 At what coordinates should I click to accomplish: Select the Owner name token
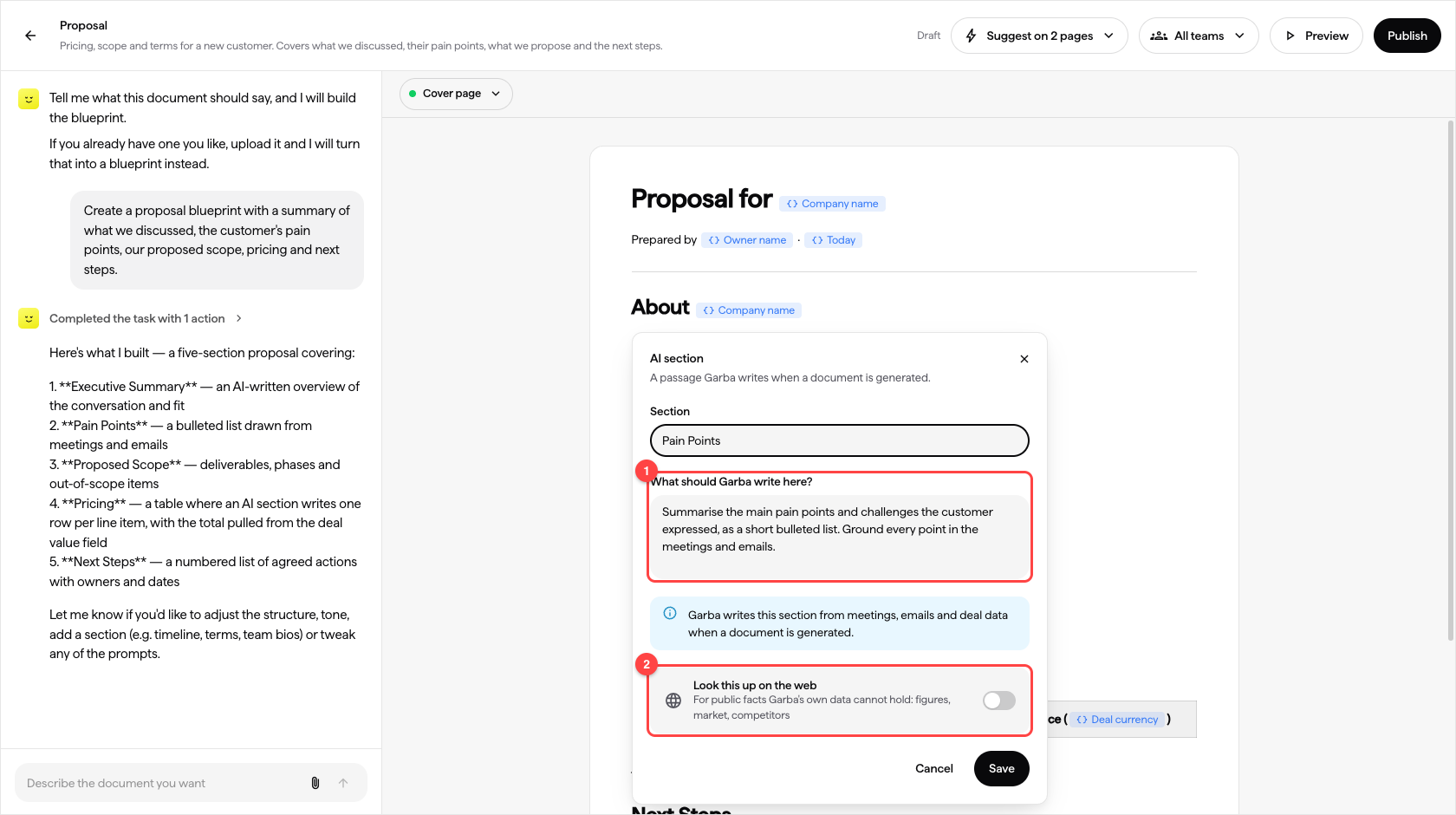[747, 240]
